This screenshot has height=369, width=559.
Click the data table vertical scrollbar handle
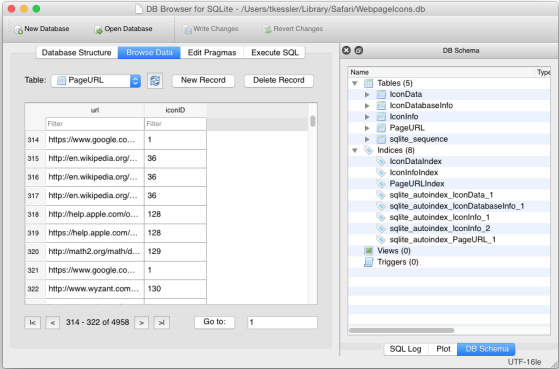313,121
